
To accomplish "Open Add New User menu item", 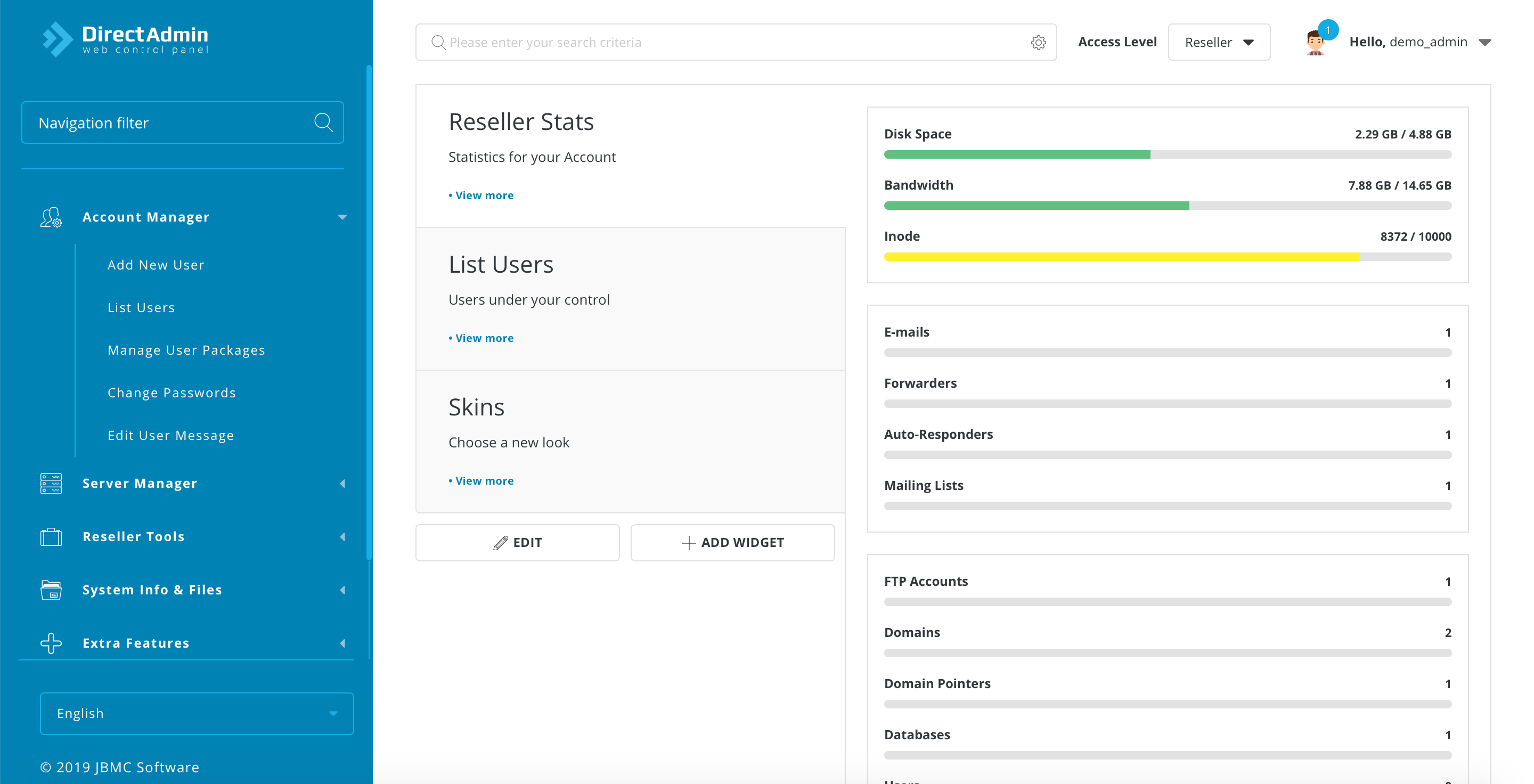I will click(x=156, y=265).
